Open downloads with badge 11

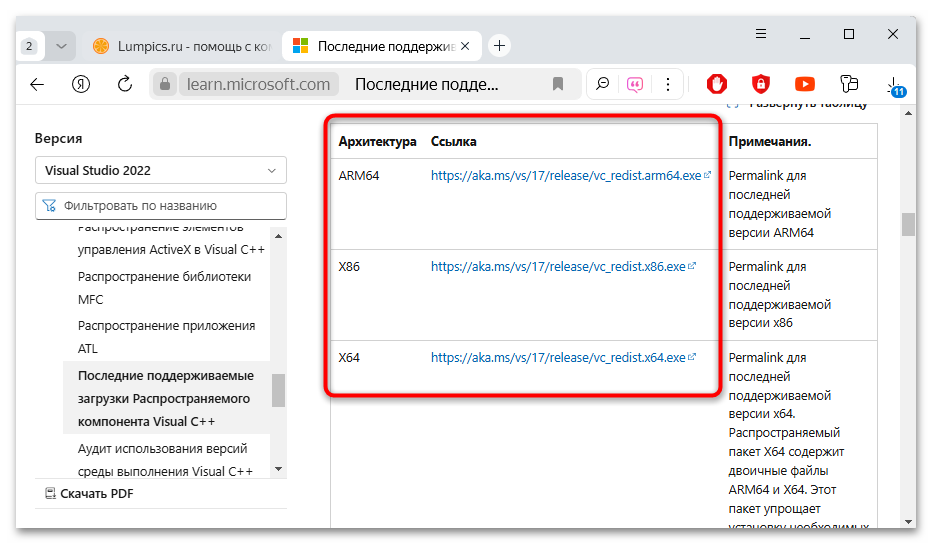895,87
